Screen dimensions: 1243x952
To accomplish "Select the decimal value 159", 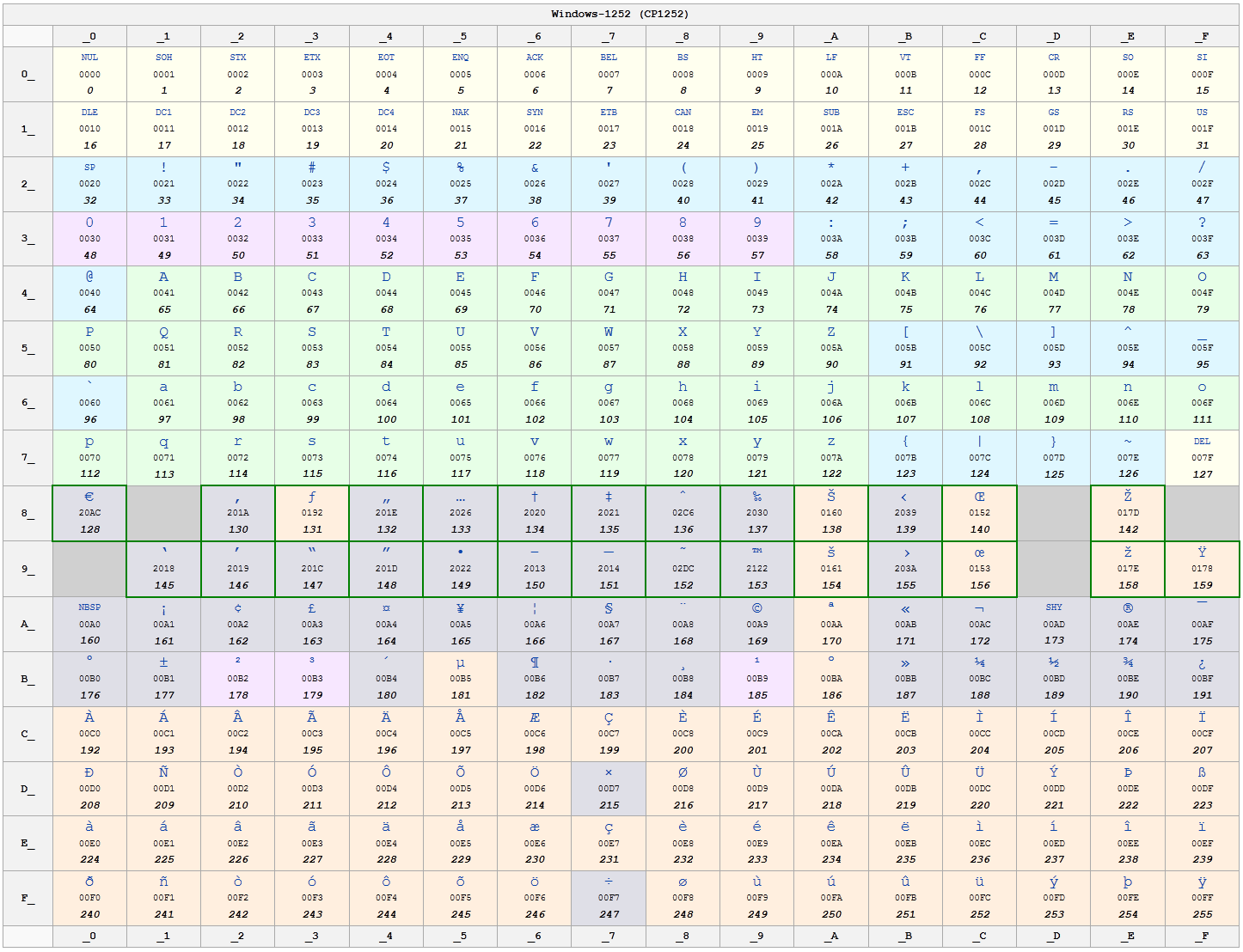I will coord(1202,585).
